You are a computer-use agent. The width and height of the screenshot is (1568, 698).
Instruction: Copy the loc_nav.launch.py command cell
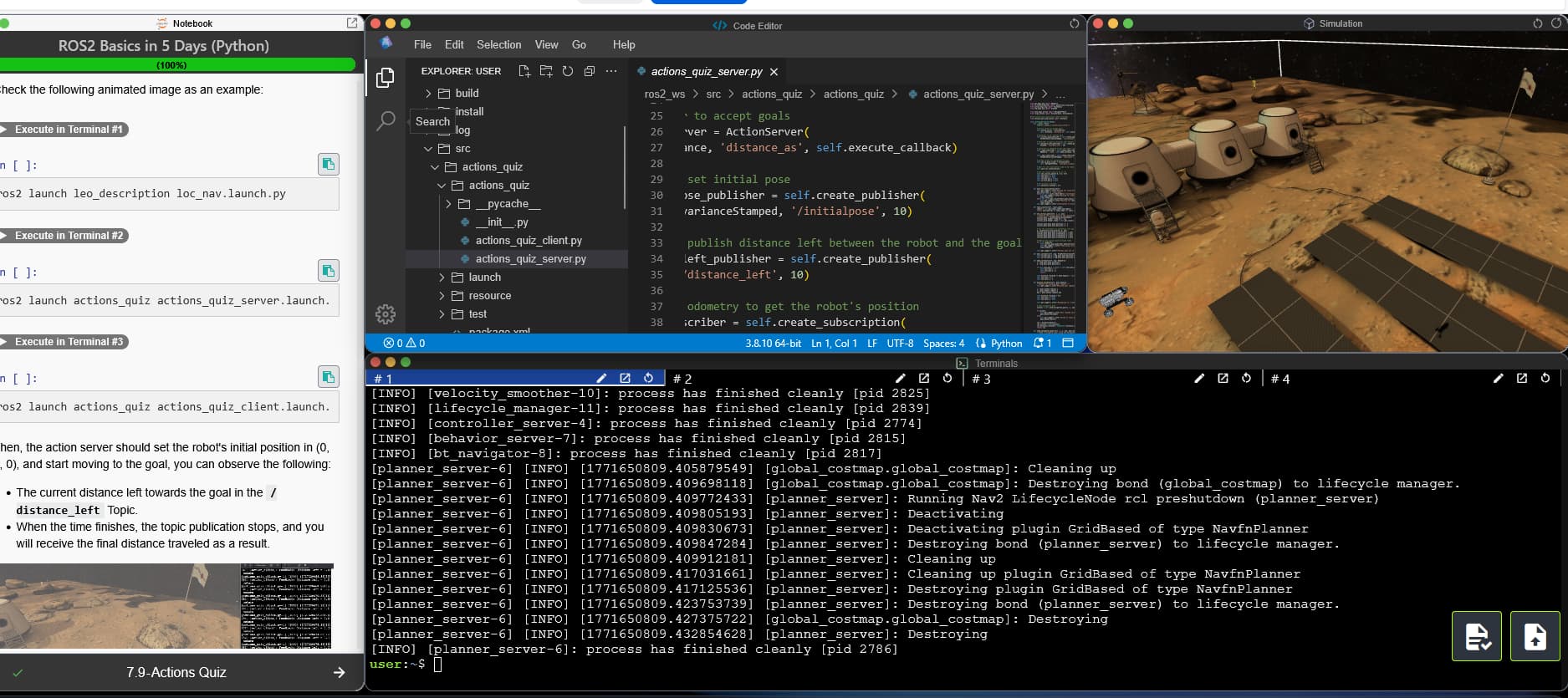click(x=329, y=164)
